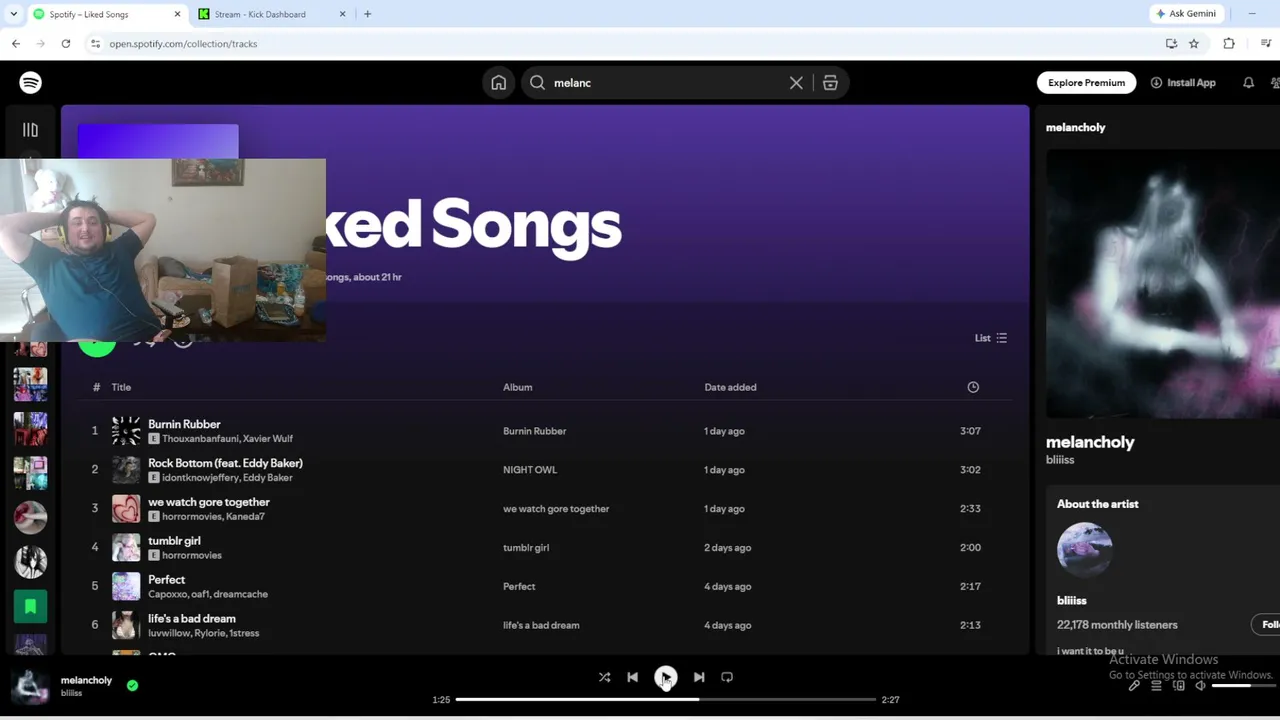Screen dimensions: 1280x720
Task: Click the 'tumblr girl' cover art thumbnail
Action: [x=126, y=547]
